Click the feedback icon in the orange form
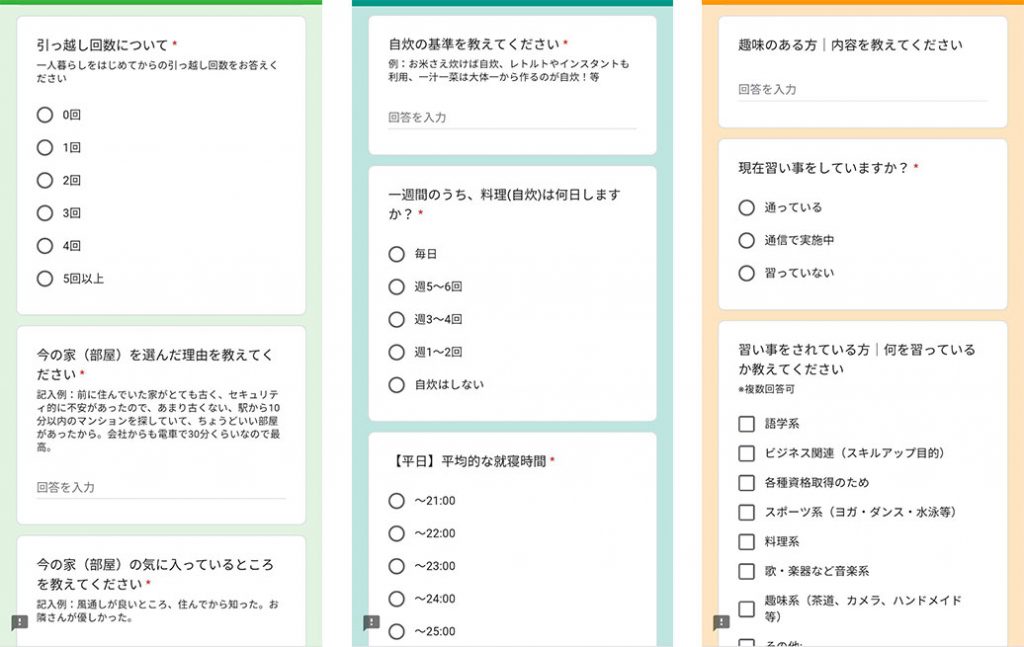The width and height of the screenshot is (1024, 647). coord(721,623)
